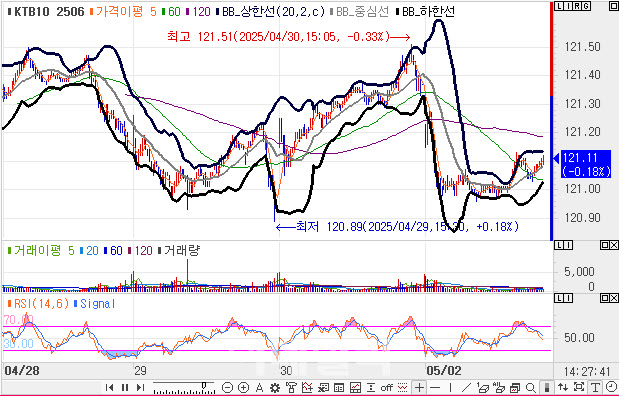Toggle the G button on the price panel
This screenshot has height=396, width=619.
[587, 6]
